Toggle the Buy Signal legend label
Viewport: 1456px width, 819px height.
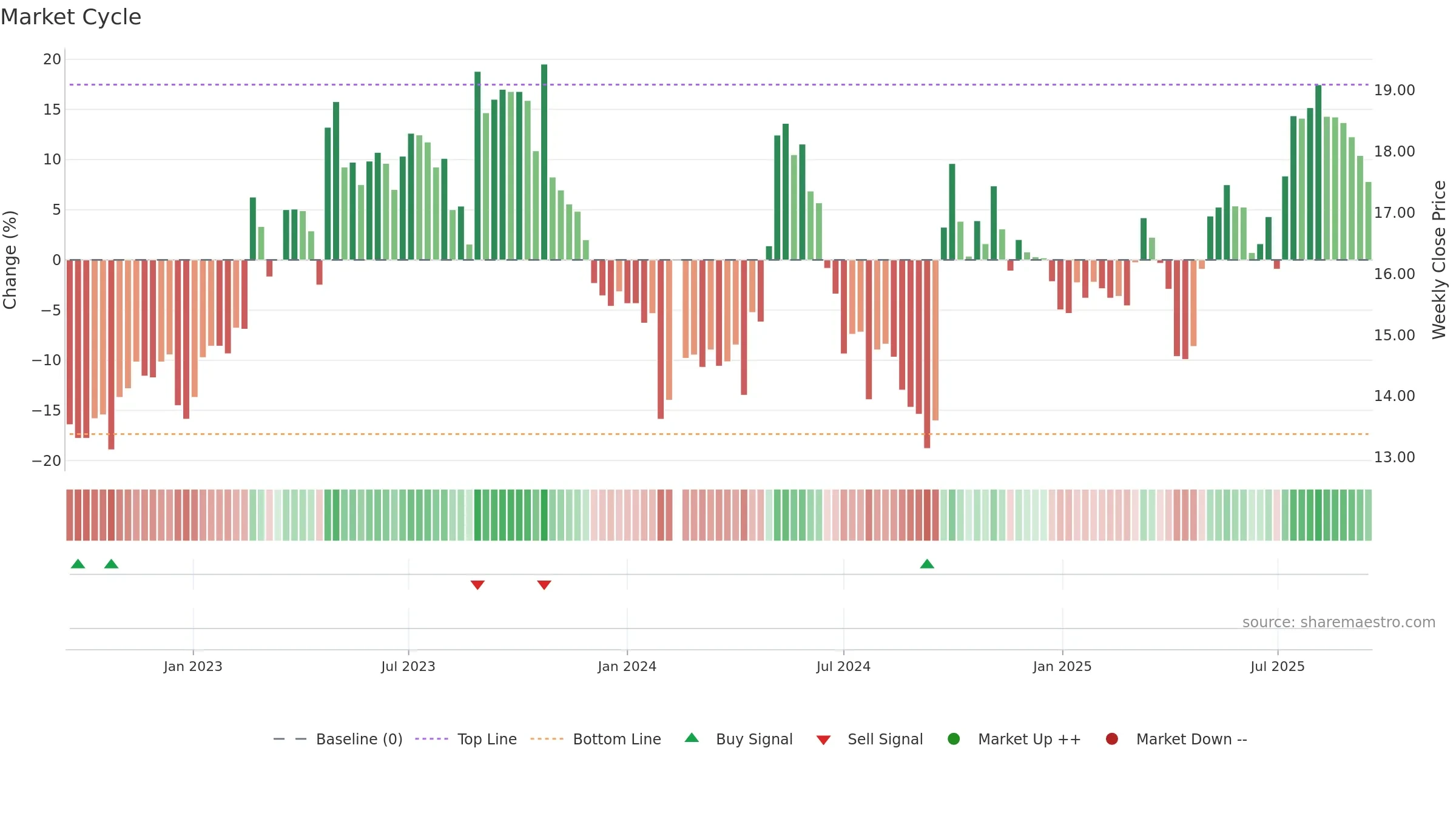coord(754,740)
